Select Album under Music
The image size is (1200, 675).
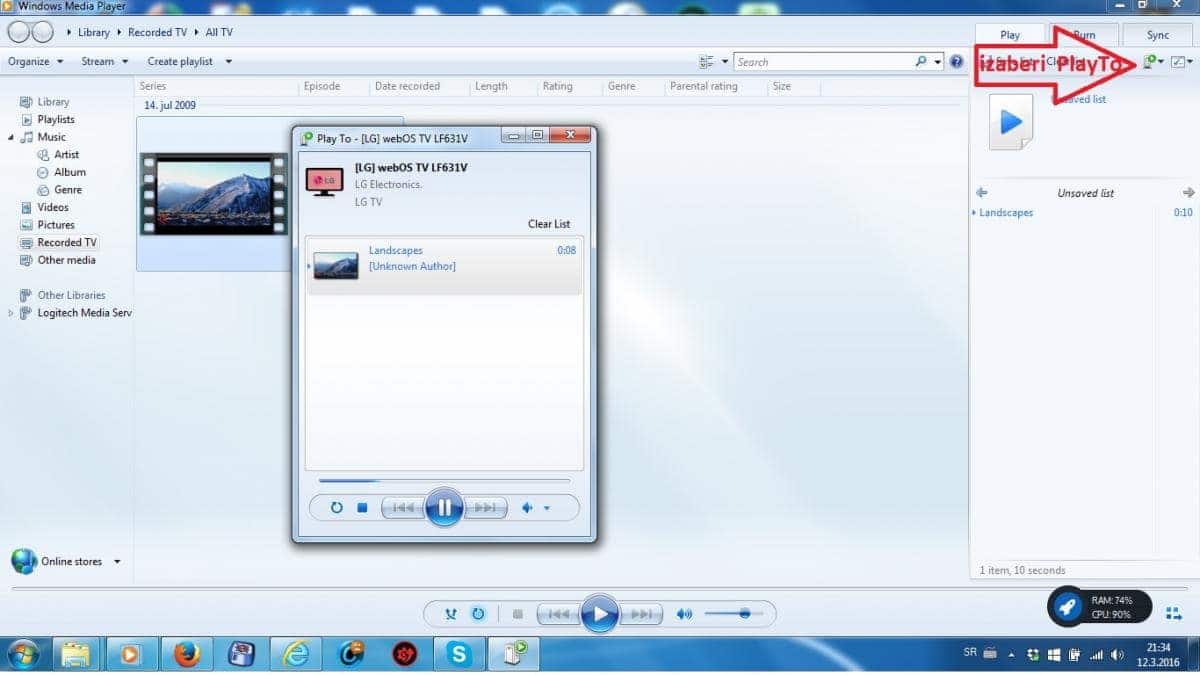pos(70,172)
